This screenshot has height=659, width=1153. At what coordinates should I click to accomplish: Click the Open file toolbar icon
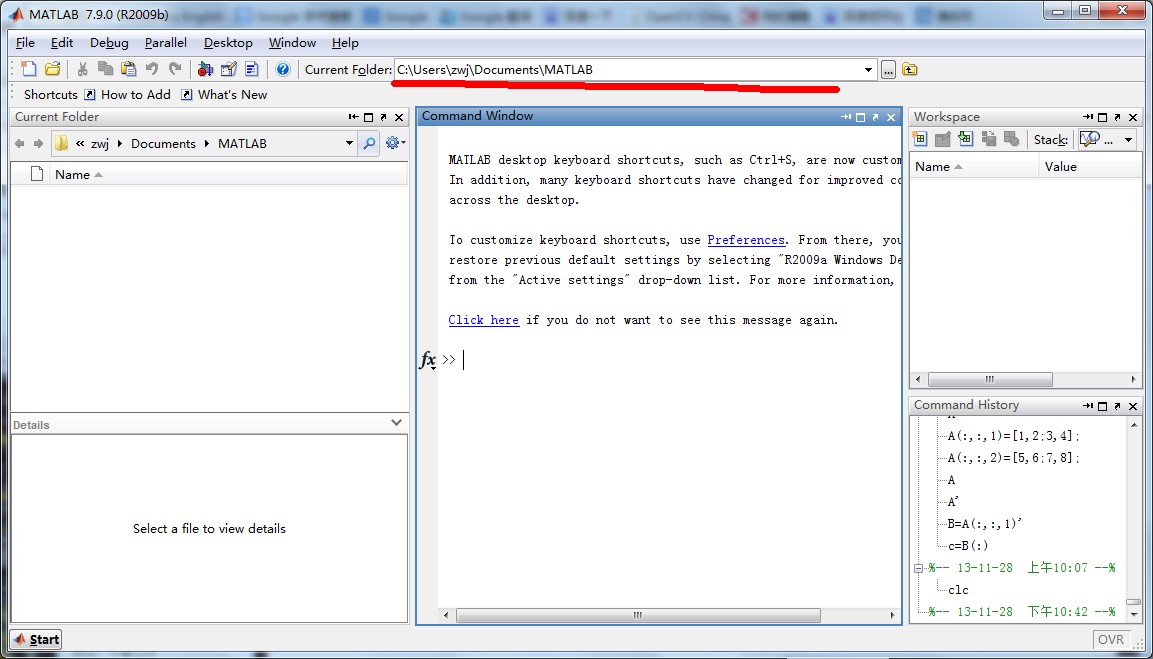pos(52,69)
